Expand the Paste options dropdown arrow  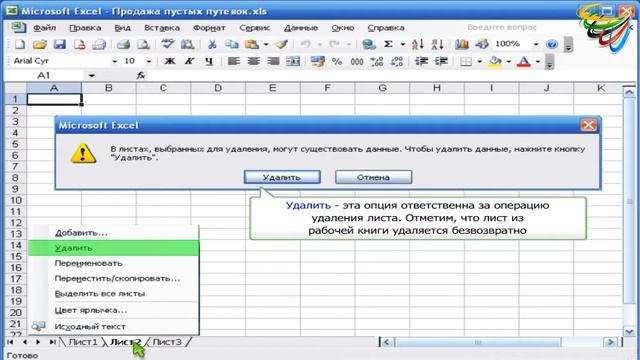(266, 44)
